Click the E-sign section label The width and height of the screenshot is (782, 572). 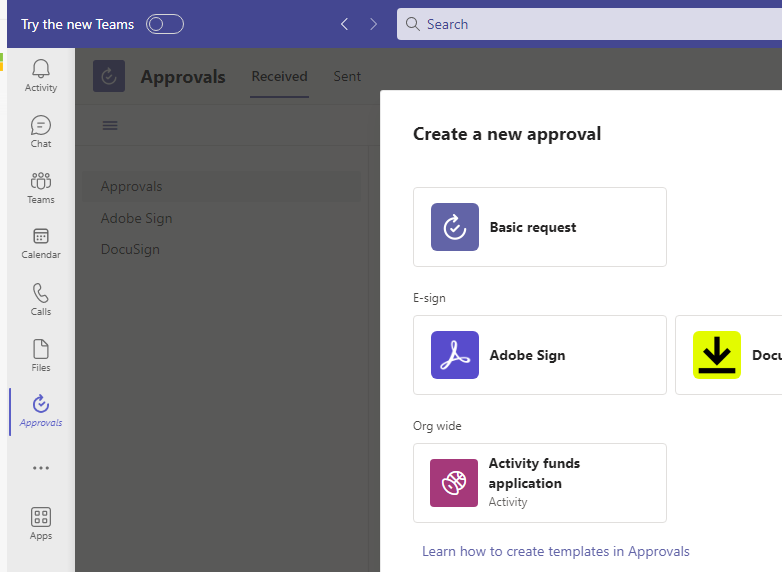[x=429, y=298]
